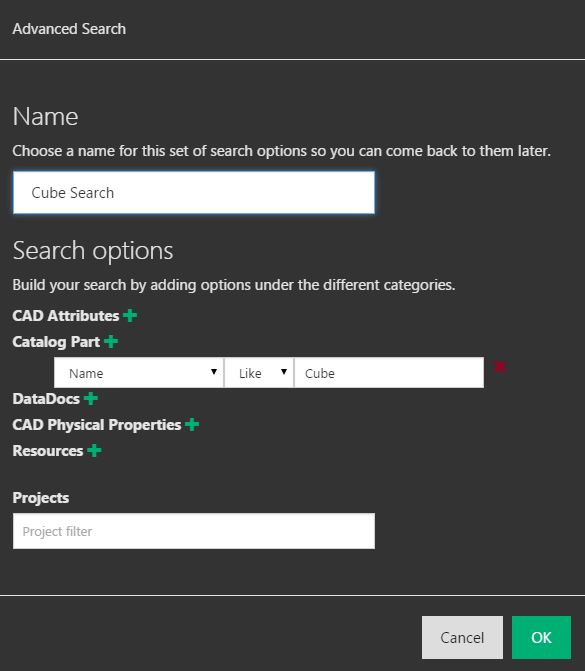Select the Catalog Part category label

coord(56,342)
